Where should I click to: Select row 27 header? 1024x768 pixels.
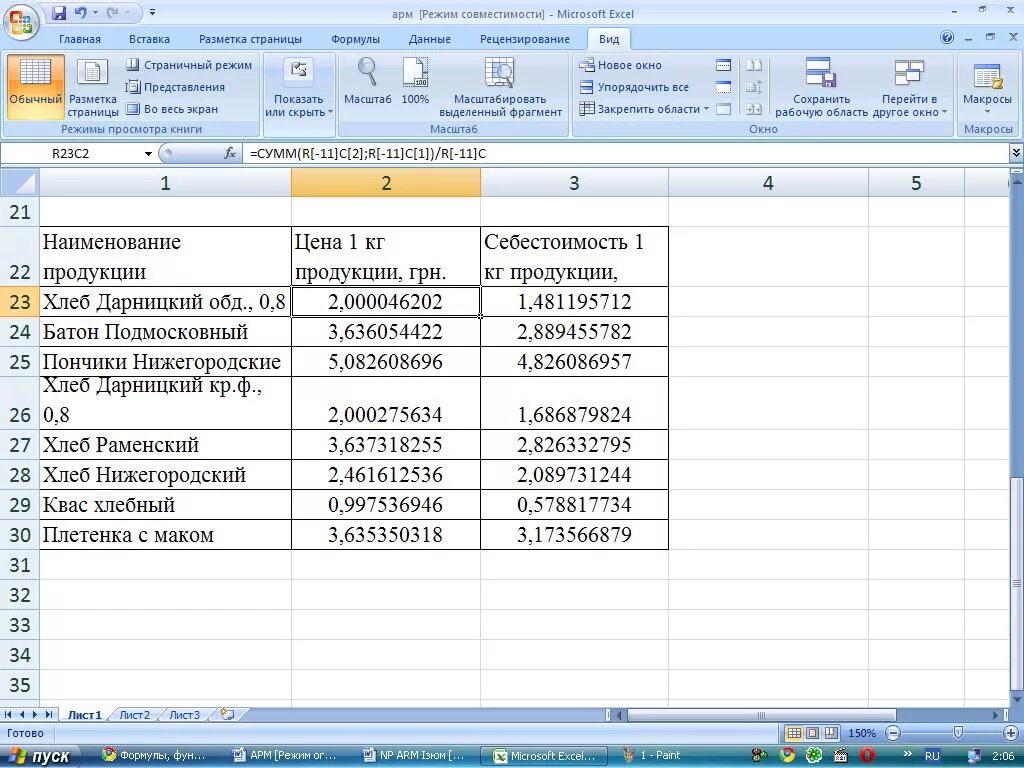pyautogui.click(x=20, y=445)
